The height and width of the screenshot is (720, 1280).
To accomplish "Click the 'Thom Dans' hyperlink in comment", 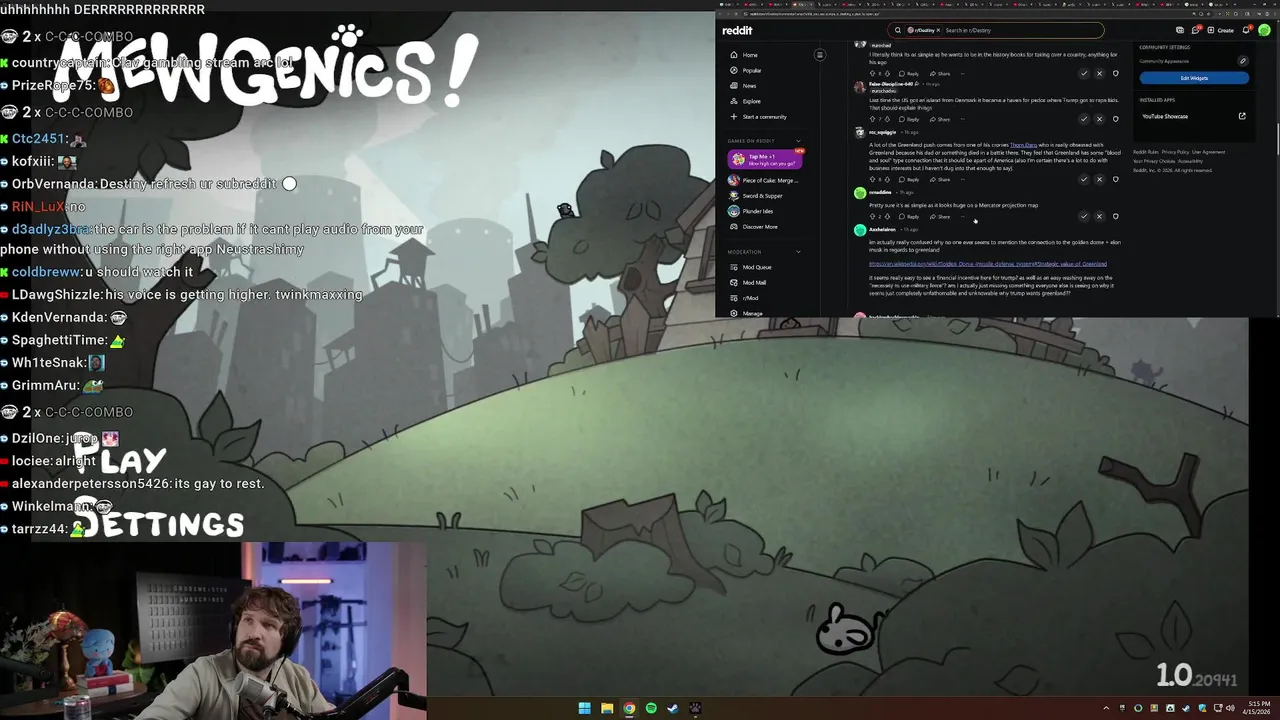I will click(x=1024, y=145).
